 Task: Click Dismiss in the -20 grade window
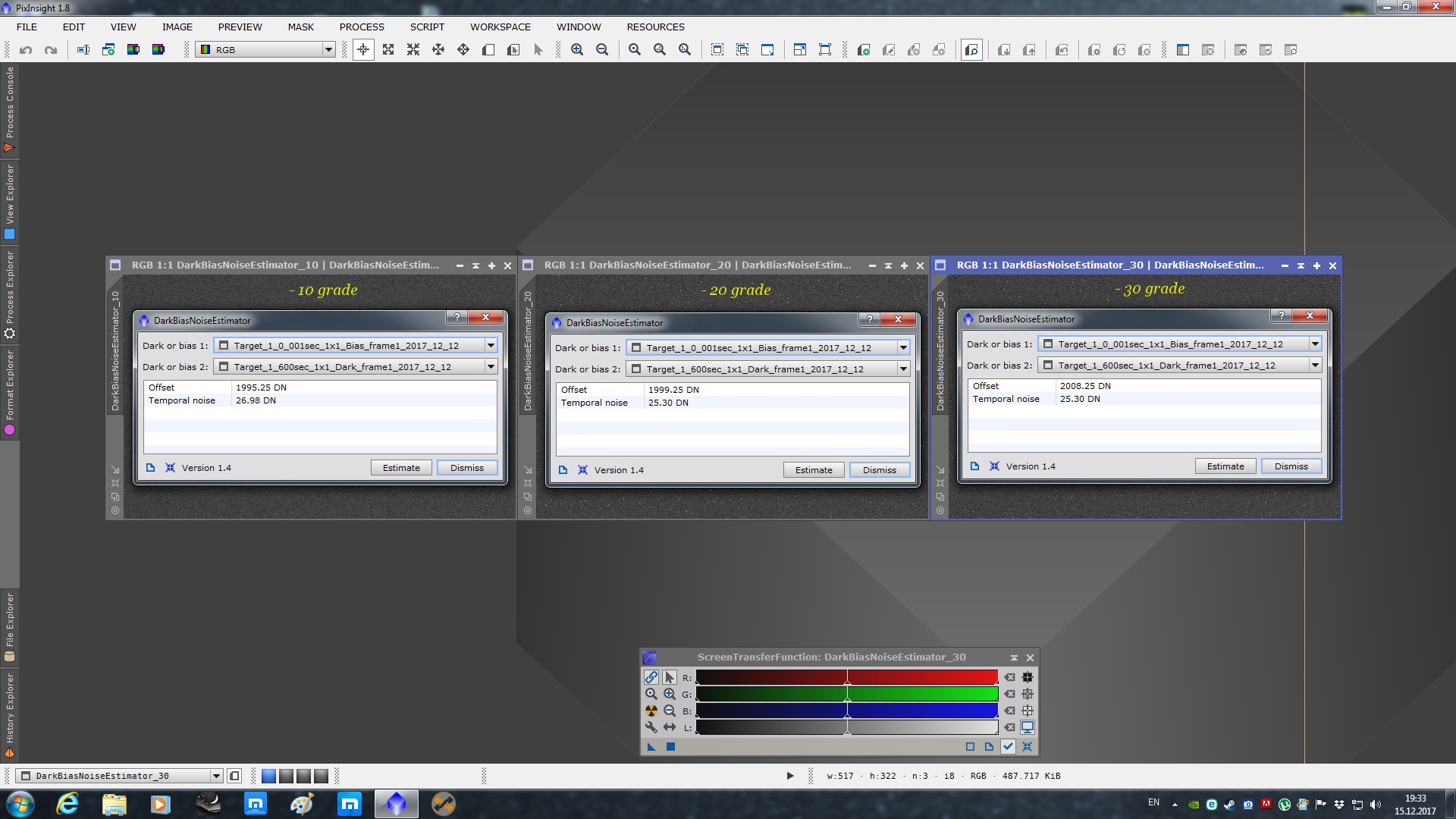(x=880, y=470)
